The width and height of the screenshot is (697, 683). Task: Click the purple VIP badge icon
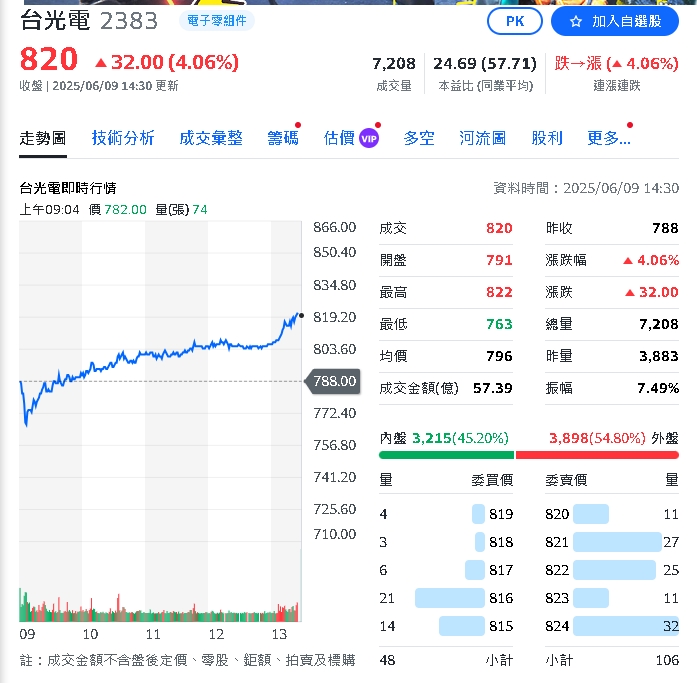pyautogui.click(x=369, y=139)
